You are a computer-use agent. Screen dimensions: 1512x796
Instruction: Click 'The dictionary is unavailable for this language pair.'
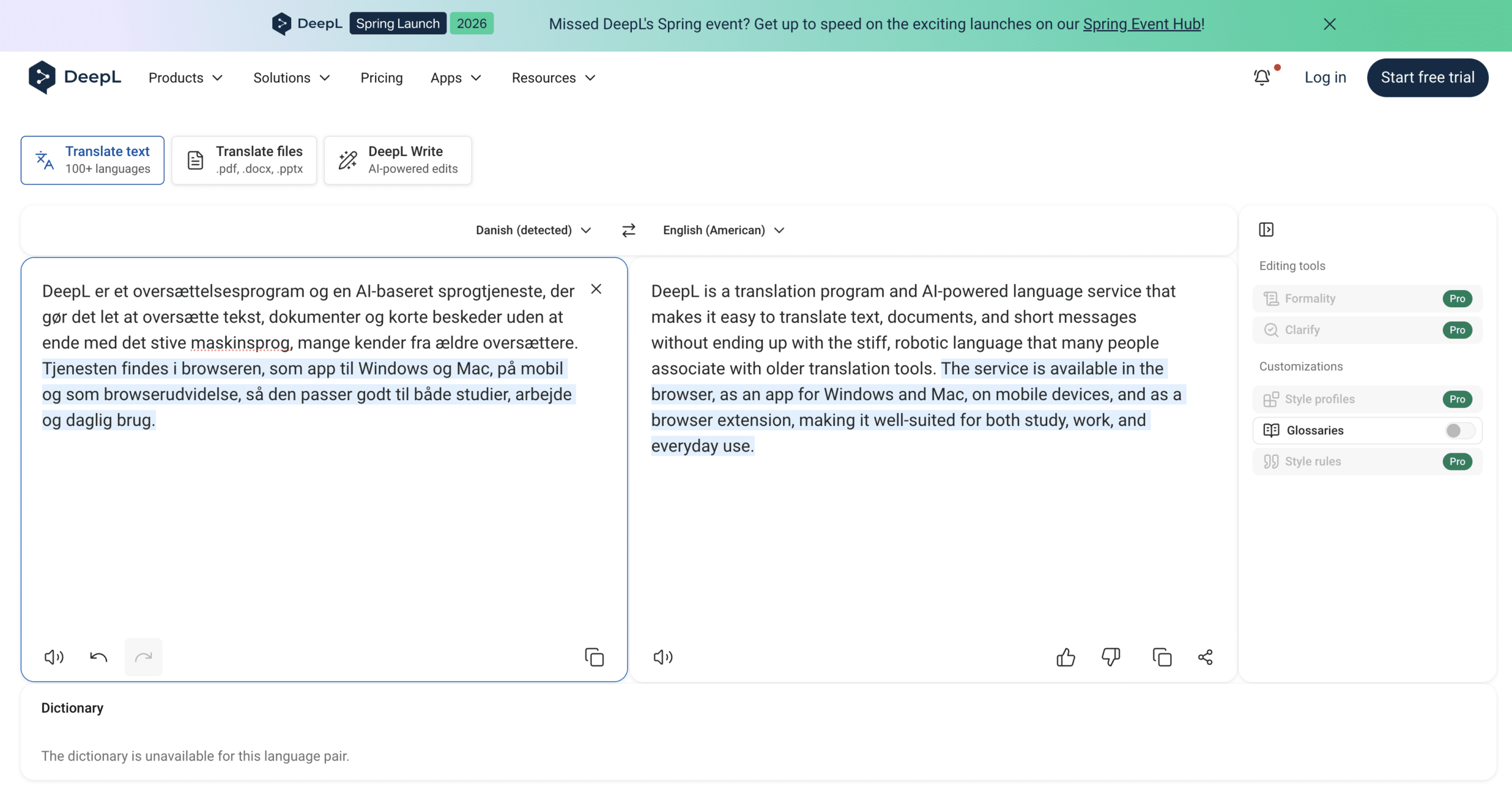pos(195,756)
